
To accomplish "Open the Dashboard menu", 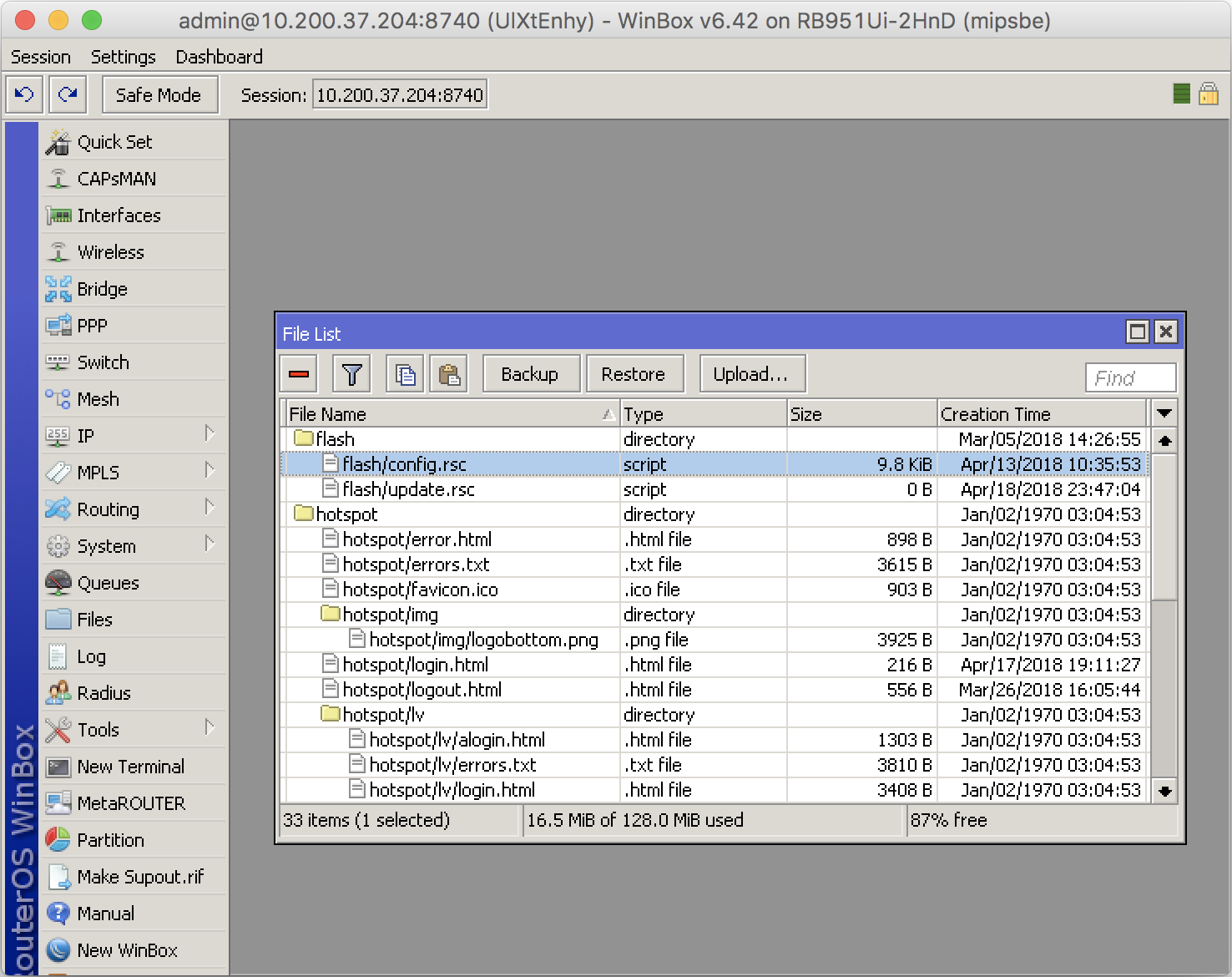I will click(219, 57).
